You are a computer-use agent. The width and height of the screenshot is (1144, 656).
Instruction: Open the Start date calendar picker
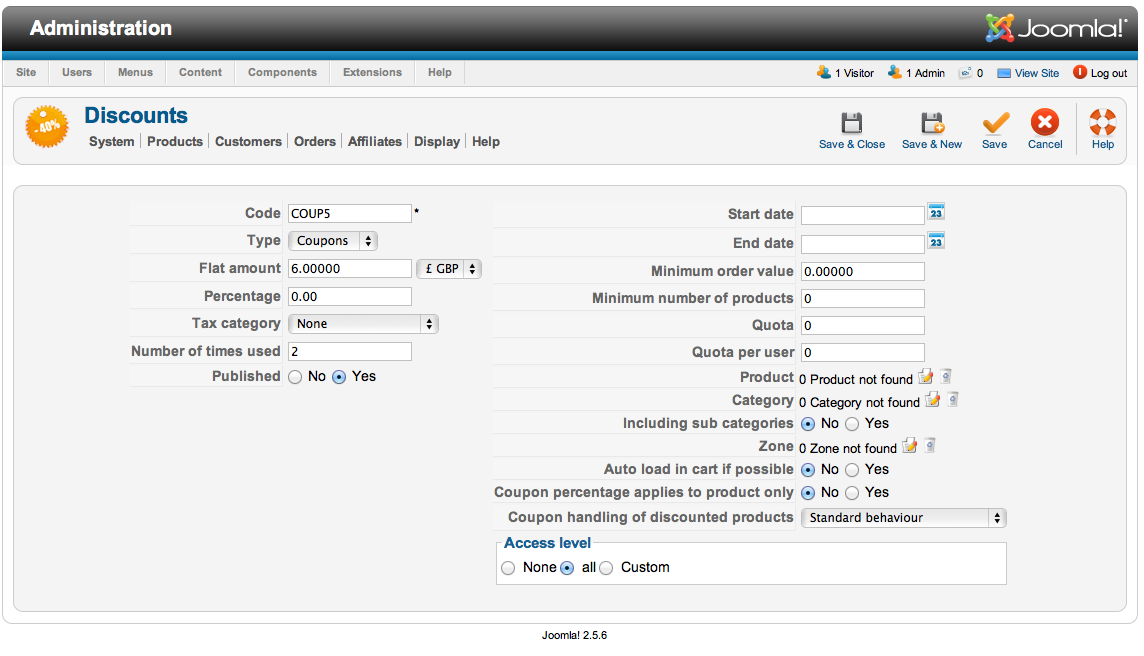point(936,212)
